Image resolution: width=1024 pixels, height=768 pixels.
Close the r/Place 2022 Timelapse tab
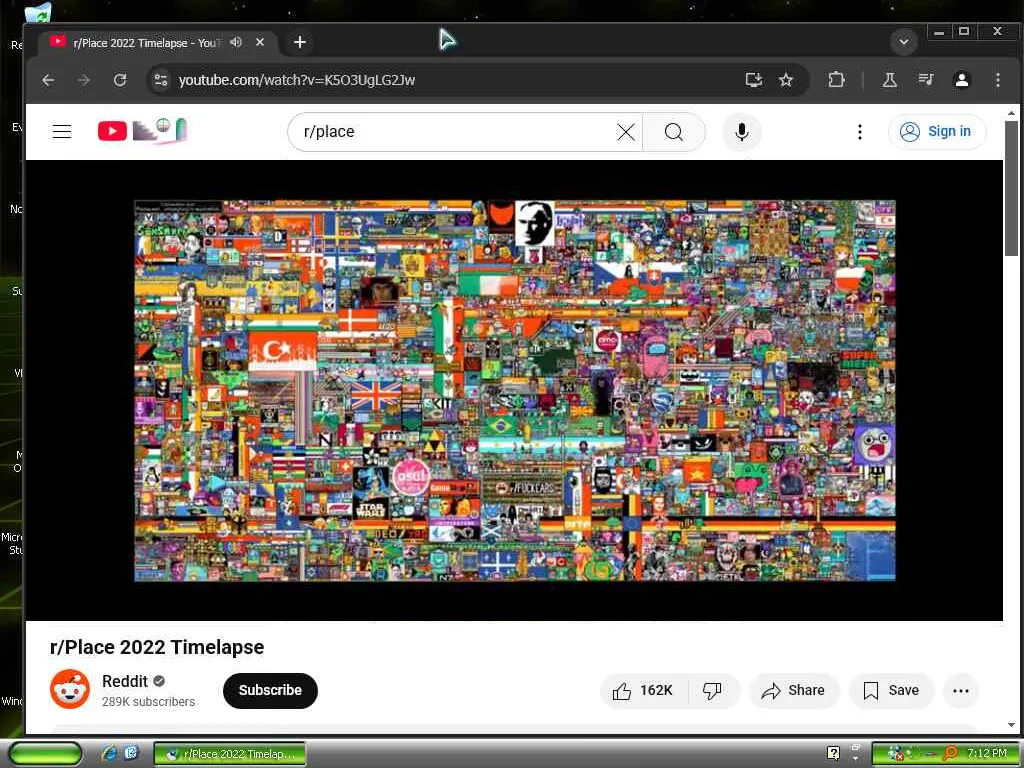260,42
